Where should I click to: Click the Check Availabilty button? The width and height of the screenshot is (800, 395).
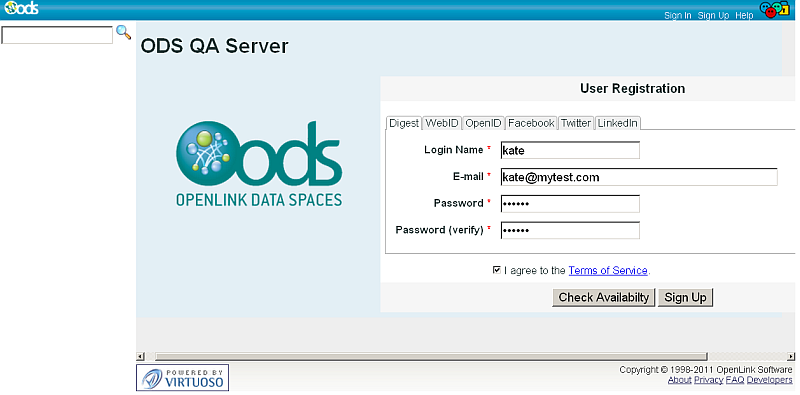click(604, 298)
